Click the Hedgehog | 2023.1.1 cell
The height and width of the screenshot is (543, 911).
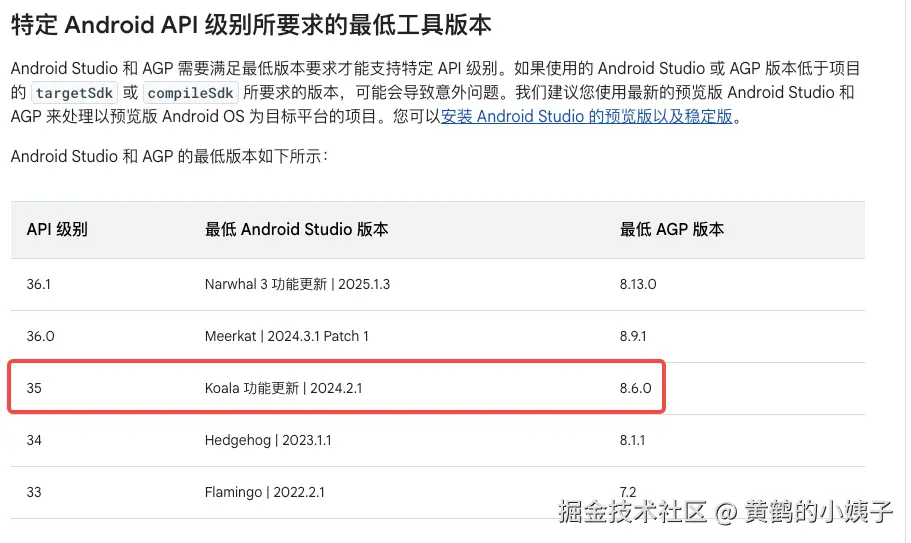(268, 440)
